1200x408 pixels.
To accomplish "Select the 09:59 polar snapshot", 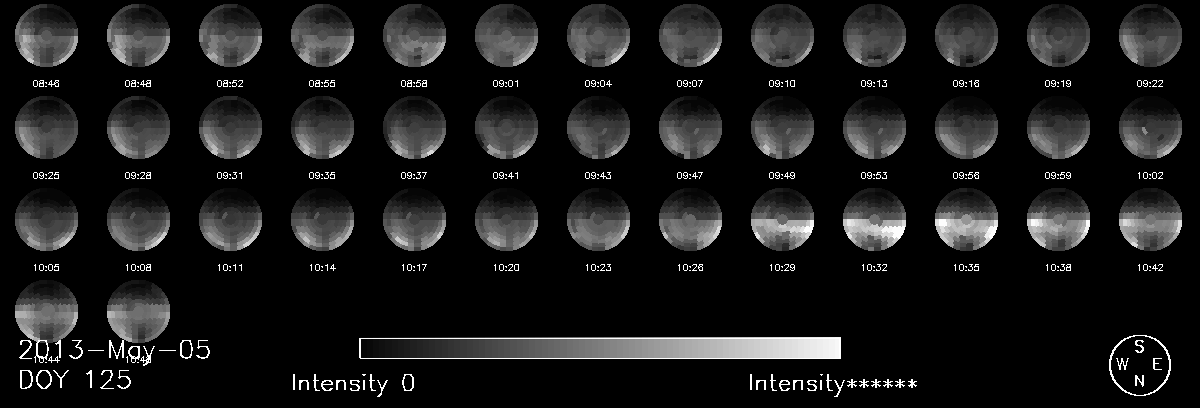I will pyautogui.click(x=1059, y=128).
